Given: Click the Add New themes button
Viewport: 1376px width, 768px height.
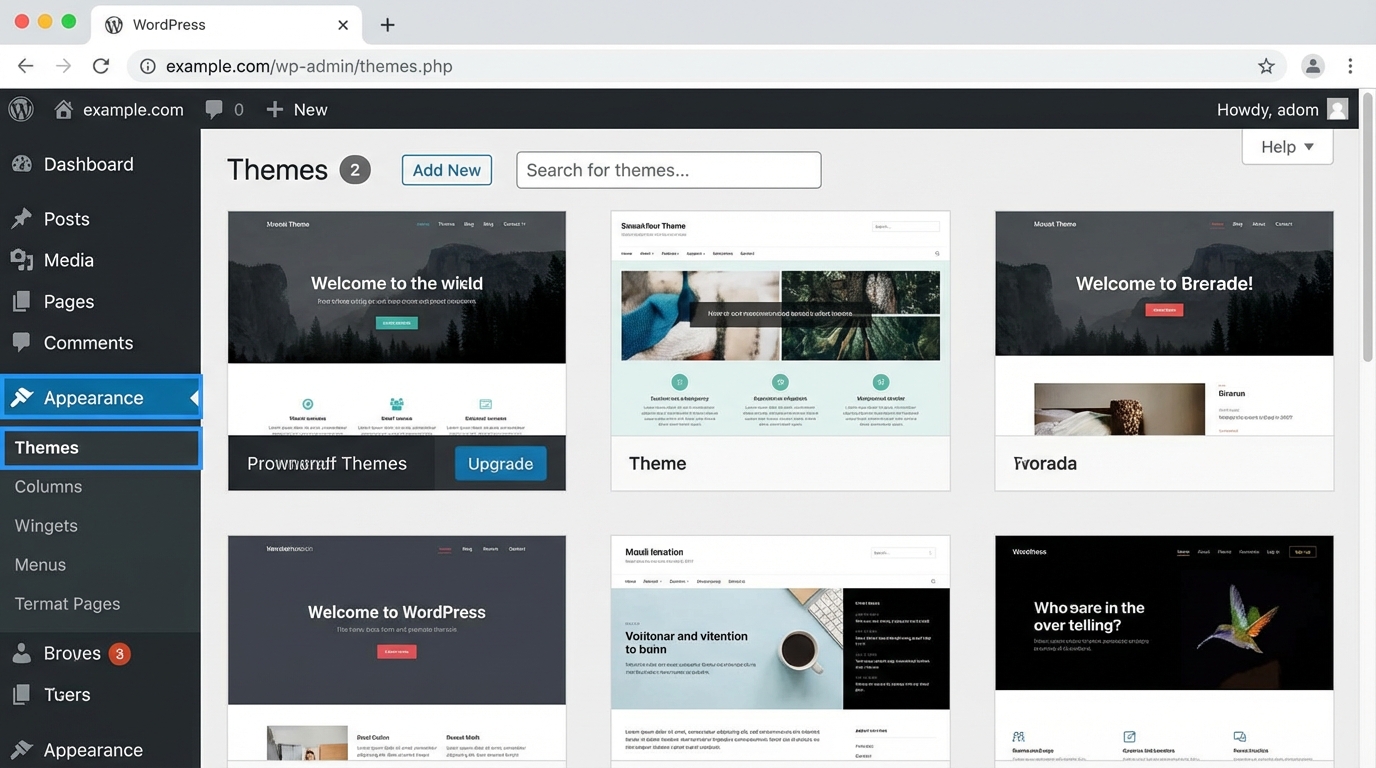Looking at the screenshot, I should pos(446,170).
